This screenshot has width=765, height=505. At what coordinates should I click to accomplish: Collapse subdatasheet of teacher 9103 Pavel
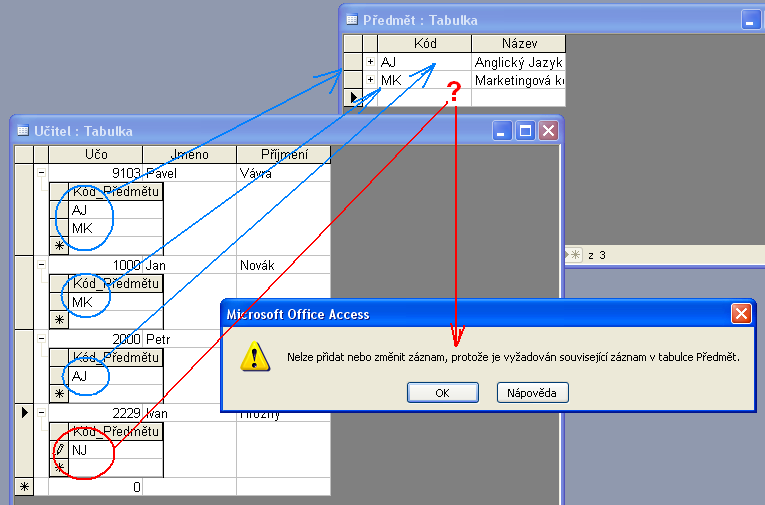(41, 172)
